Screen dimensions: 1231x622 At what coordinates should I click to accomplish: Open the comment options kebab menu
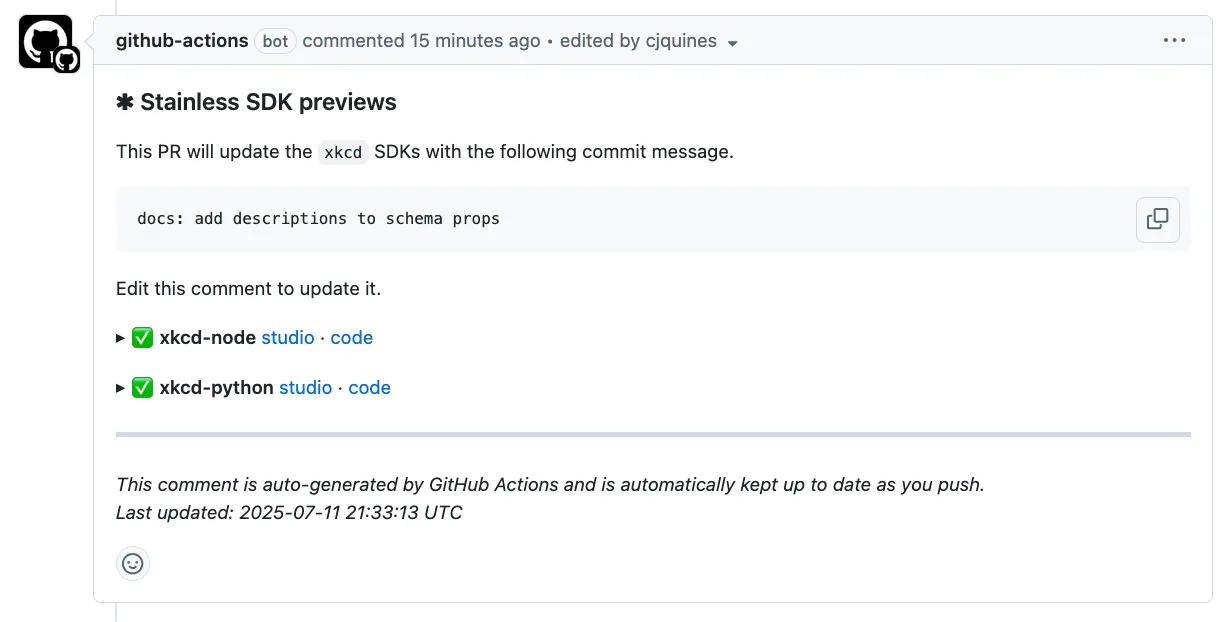(1174, 40)
